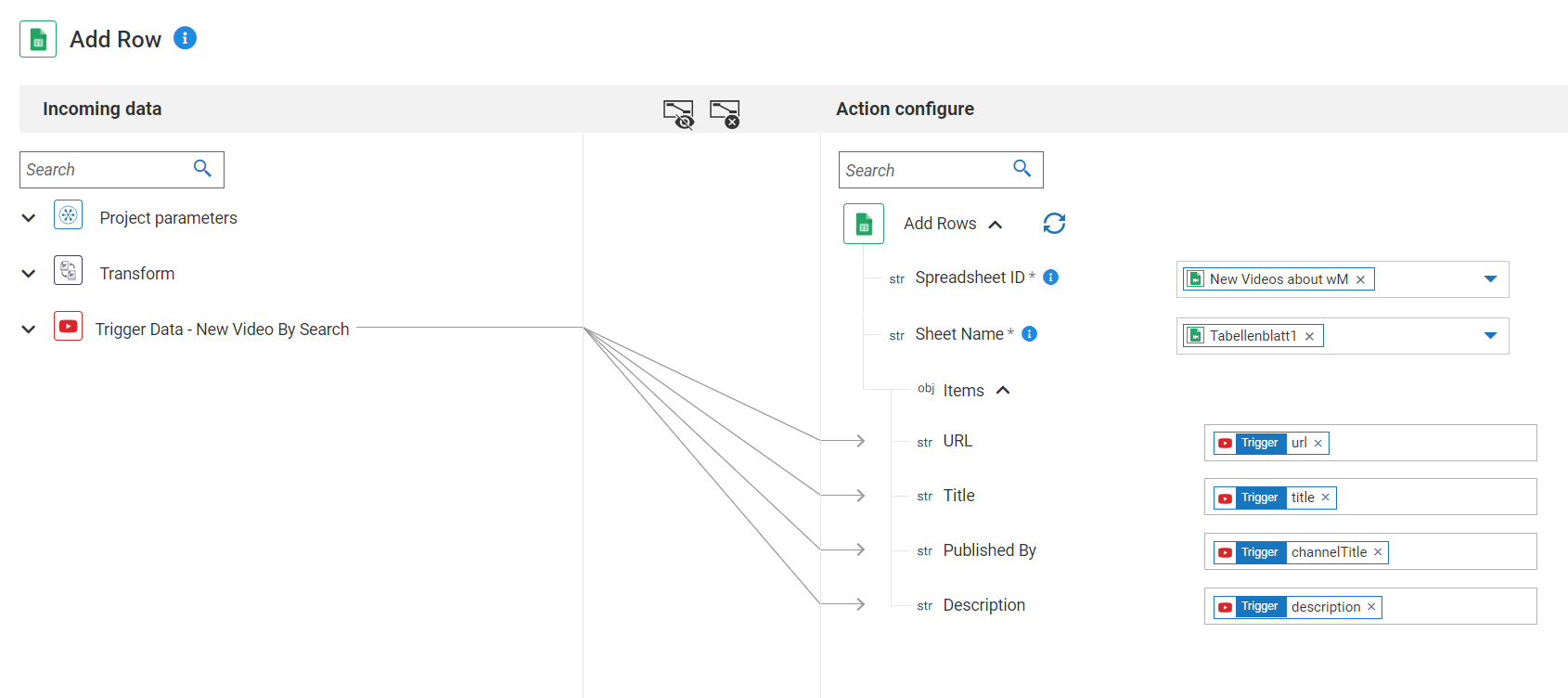Open the Spreadsheet ID dropdown
This screenshot has width=1568, height=698.
click(x=1490, y=279)
